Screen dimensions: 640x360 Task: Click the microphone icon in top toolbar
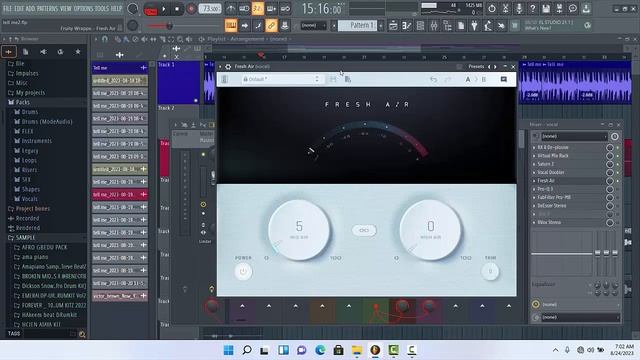click(x=519, y=8)
